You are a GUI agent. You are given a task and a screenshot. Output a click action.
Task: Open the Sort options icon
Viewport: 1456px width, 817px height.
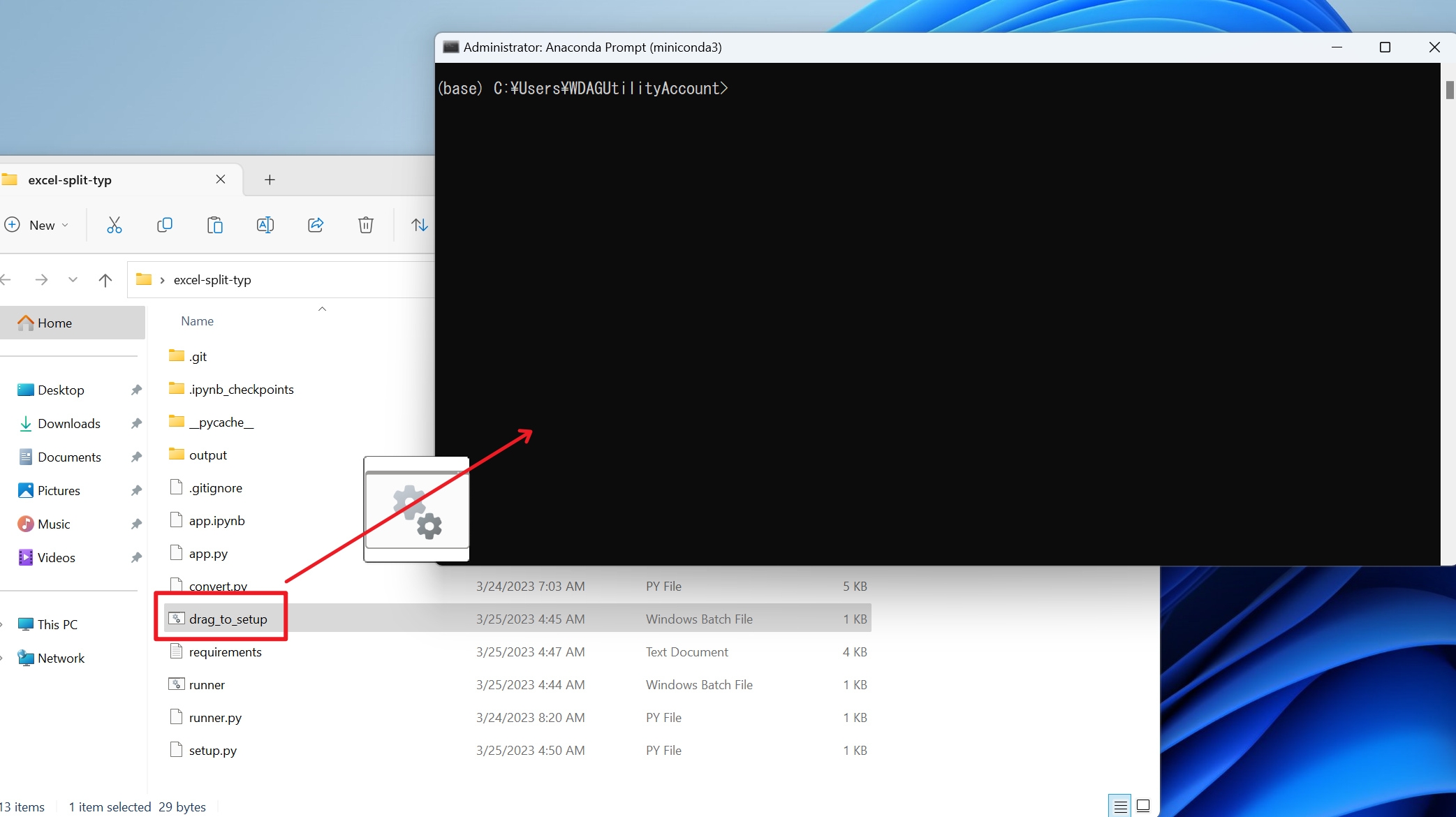point(419,225)
